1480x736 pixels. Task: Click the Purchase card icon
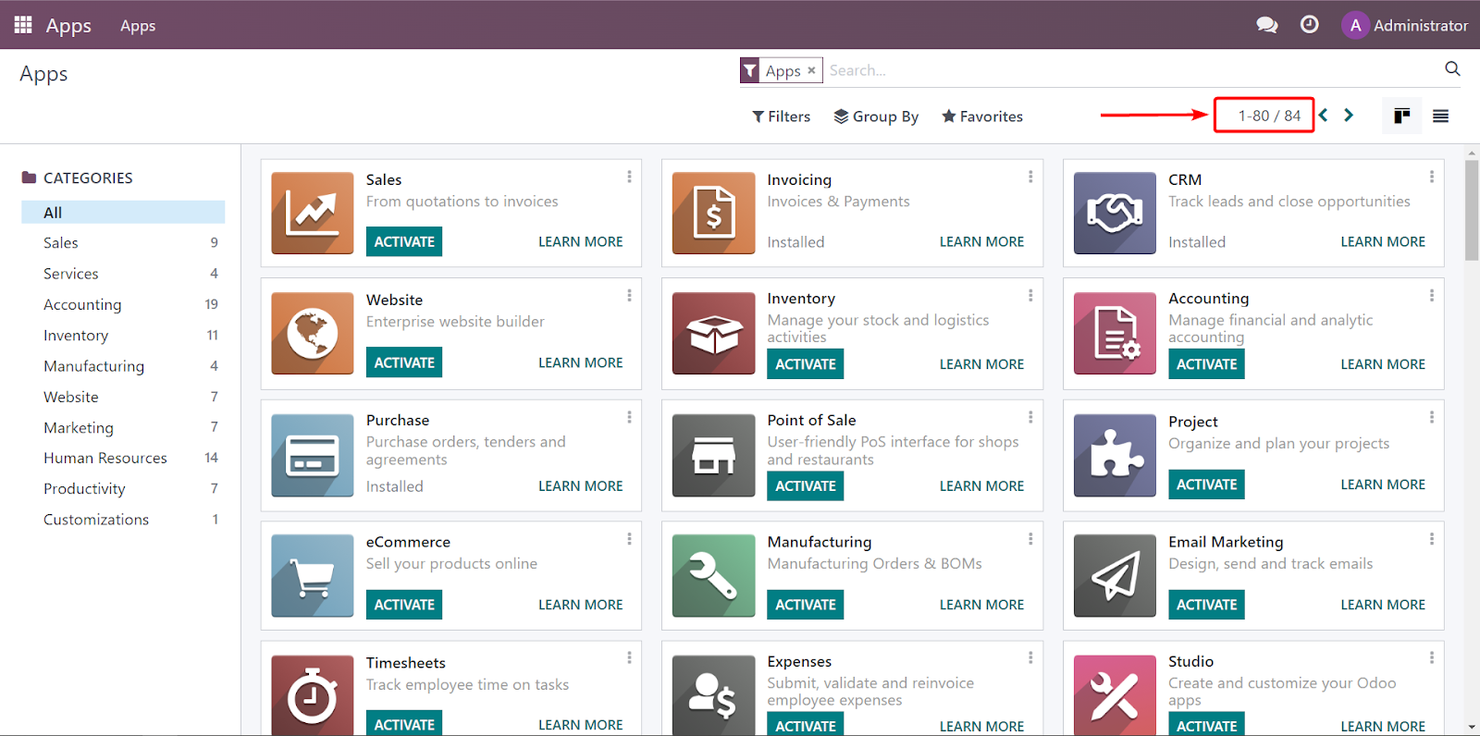(x=312, y=455)
